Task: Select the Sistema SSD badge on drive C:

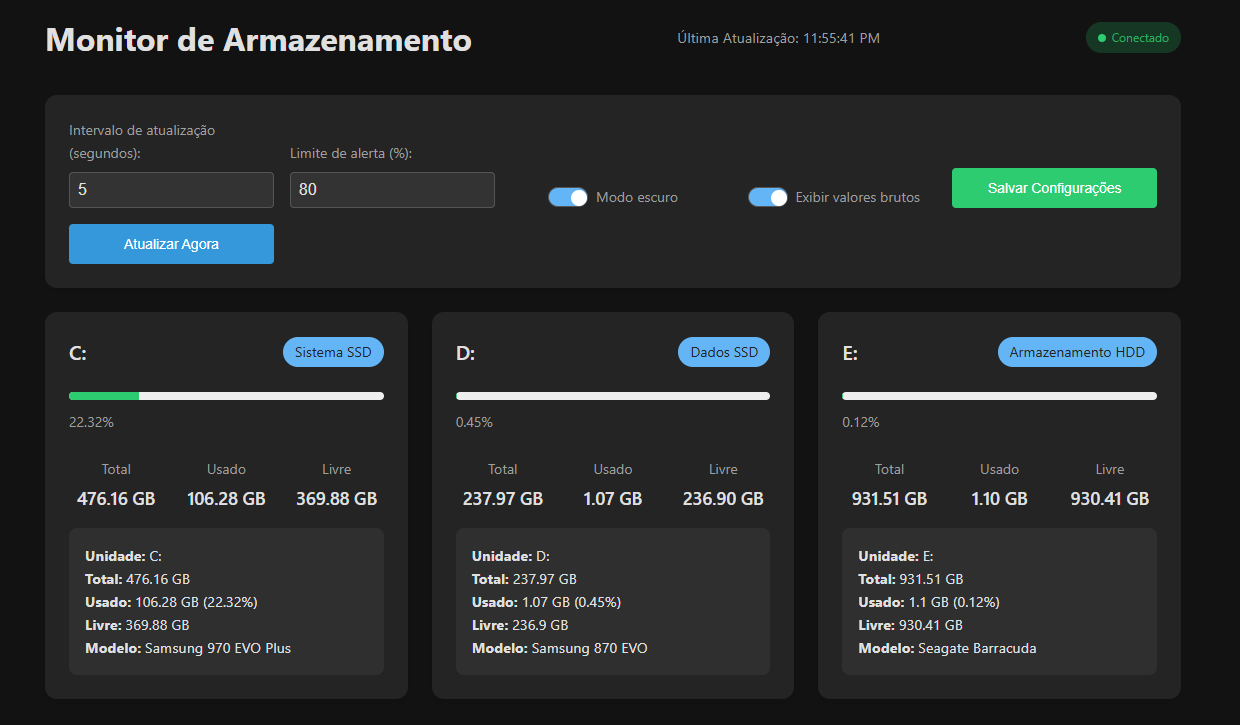Action: pyautogui.click(x=333, y=351)
